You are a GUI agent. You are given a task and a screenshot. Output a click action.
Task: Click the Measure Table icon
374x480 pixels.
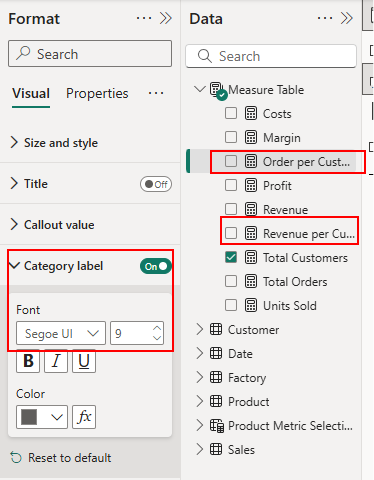(x=218, y=90)
